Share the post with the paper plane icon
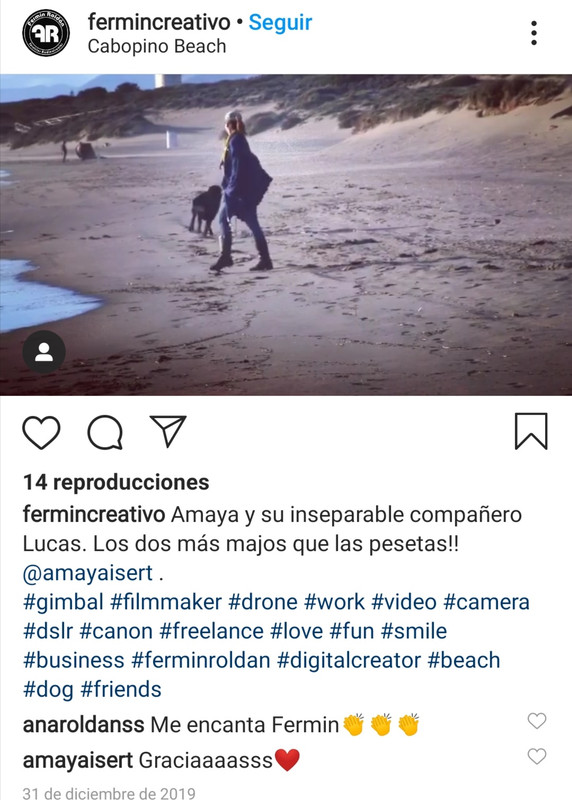 pyautogui.click(x=168, y=431)
